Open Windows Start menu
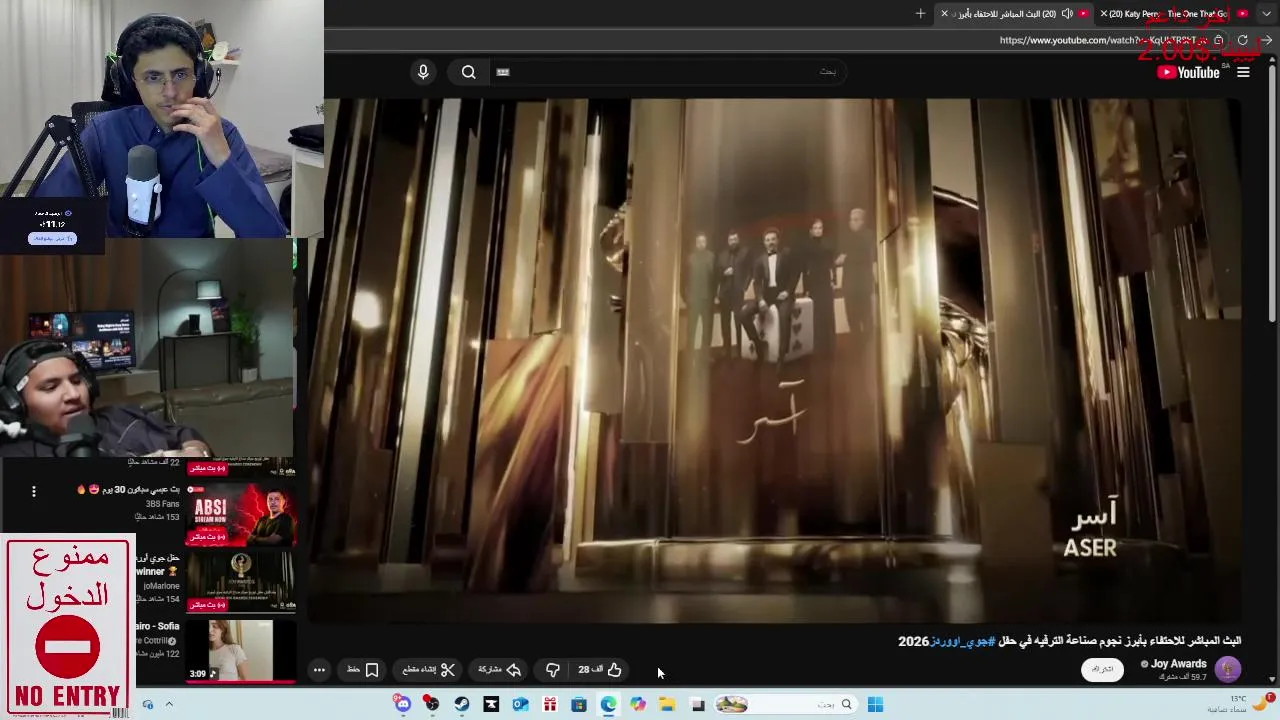Screen dimensions: 1280x720 pyautogui.click(x=875, y=705)
